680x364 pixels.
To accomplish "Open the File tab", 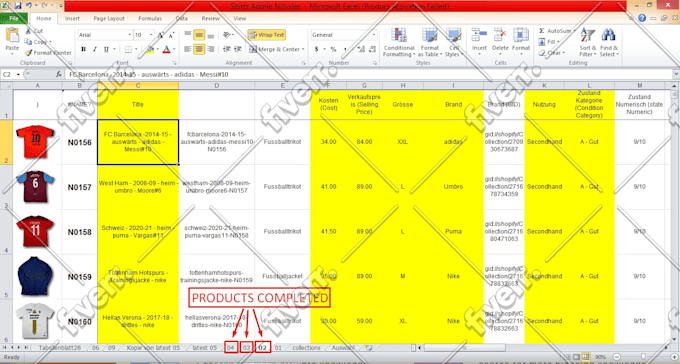I will [14, 19].
